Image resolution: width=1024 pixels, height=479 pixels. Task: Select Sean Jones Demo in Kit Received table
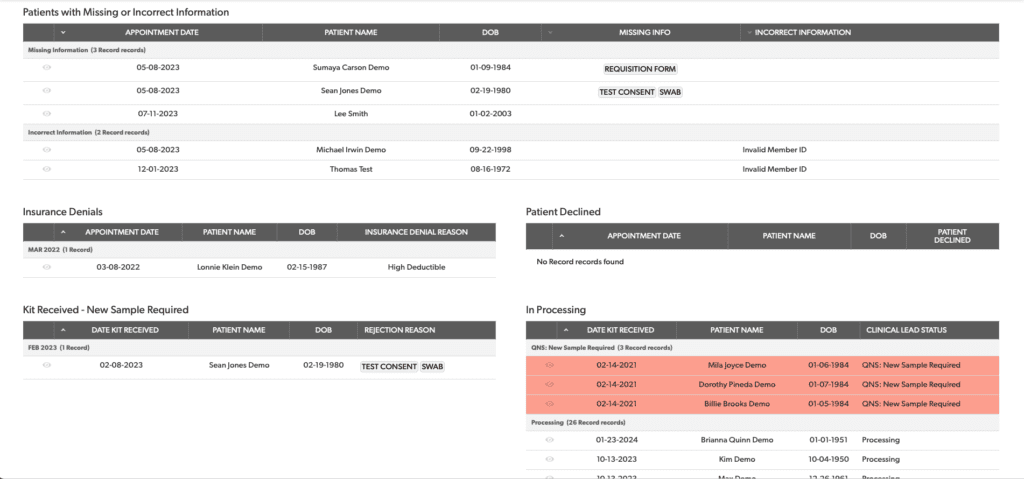click(x=239, y=365)
